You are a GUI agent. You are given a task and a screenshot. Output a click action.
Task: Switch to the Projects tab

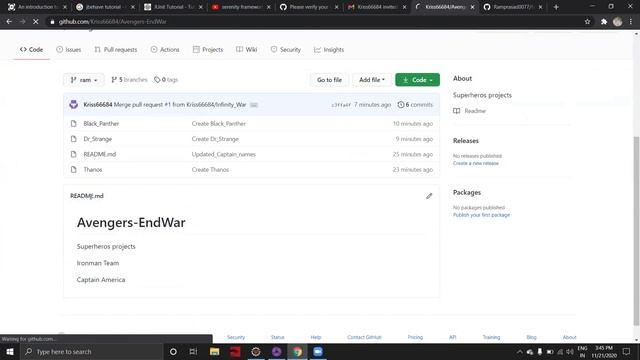click(x=208, y=49)
